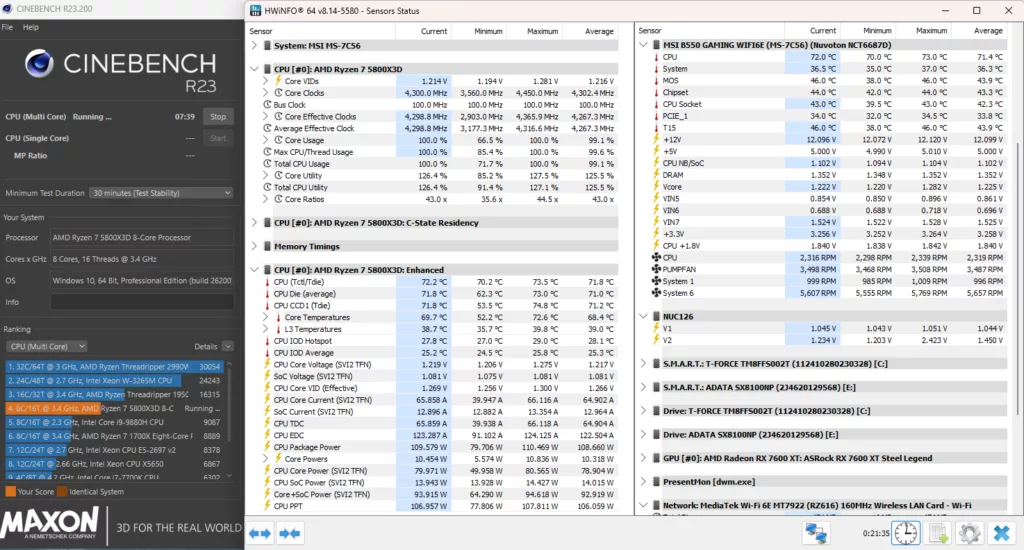1024x550 pixels.
Task: Expand the Core Clocks sub-rows
Action: tap(266, 93)
